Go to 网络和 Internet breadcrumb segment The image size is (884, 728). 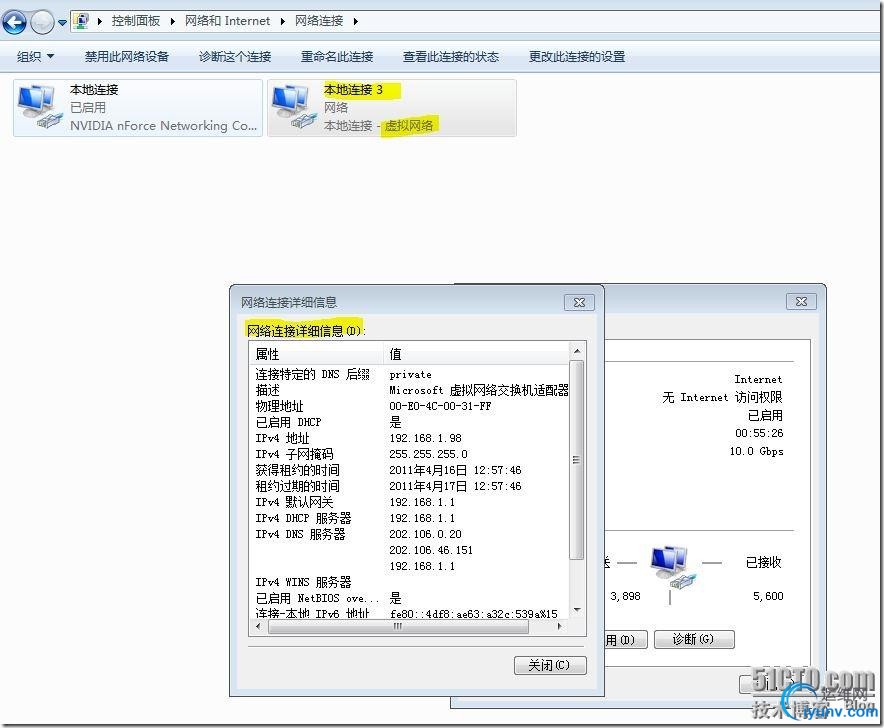click(227, 21)
